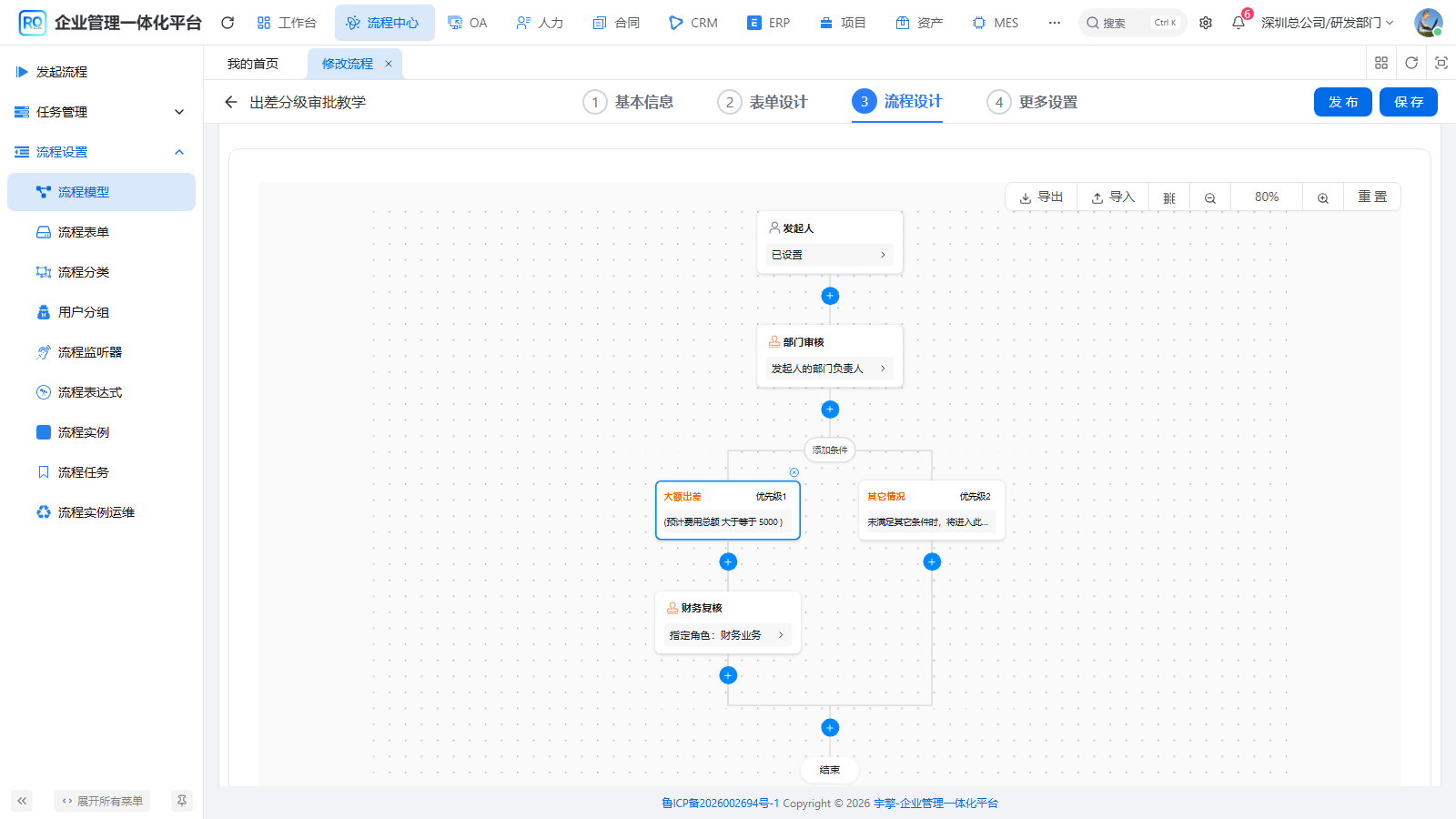Viewport: 1456px width, 819px height.
Task: Open the CRM module in top menu
Action: (x=693, y=23)
